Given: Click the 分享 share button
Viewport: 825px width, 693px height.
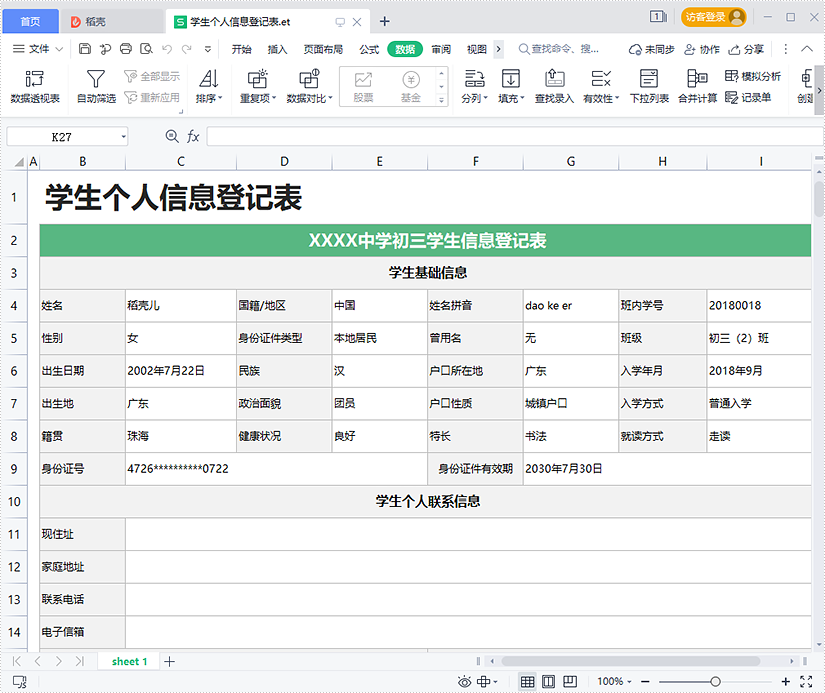Looking at the screenshot, I should (746, 49).
